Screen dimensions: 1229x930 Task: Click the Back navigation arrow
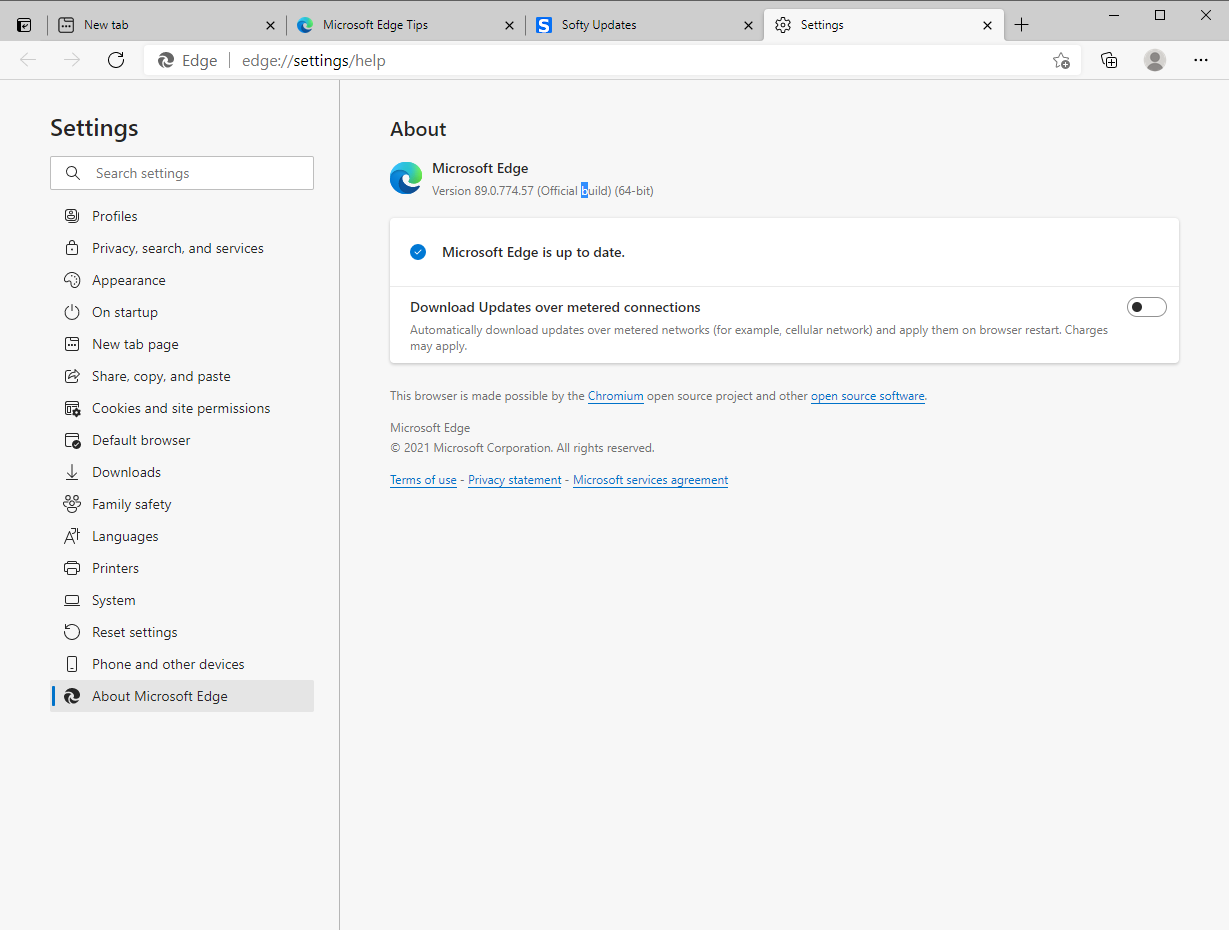click(28, 60)
